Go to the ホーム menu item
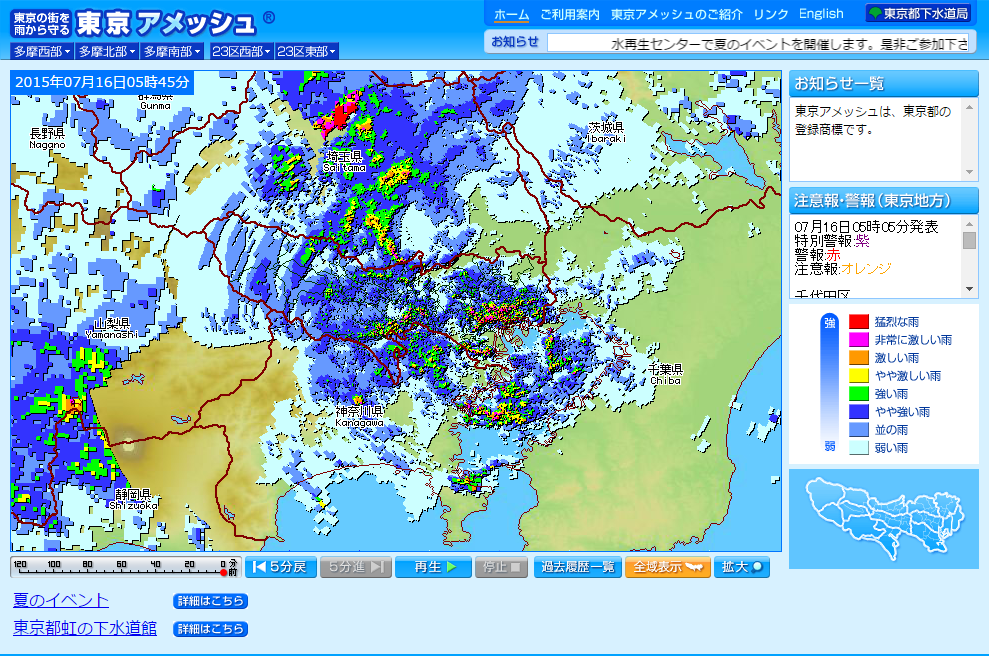Image resolution: width=989 pixels, height=656 pixels. [512, 15]
